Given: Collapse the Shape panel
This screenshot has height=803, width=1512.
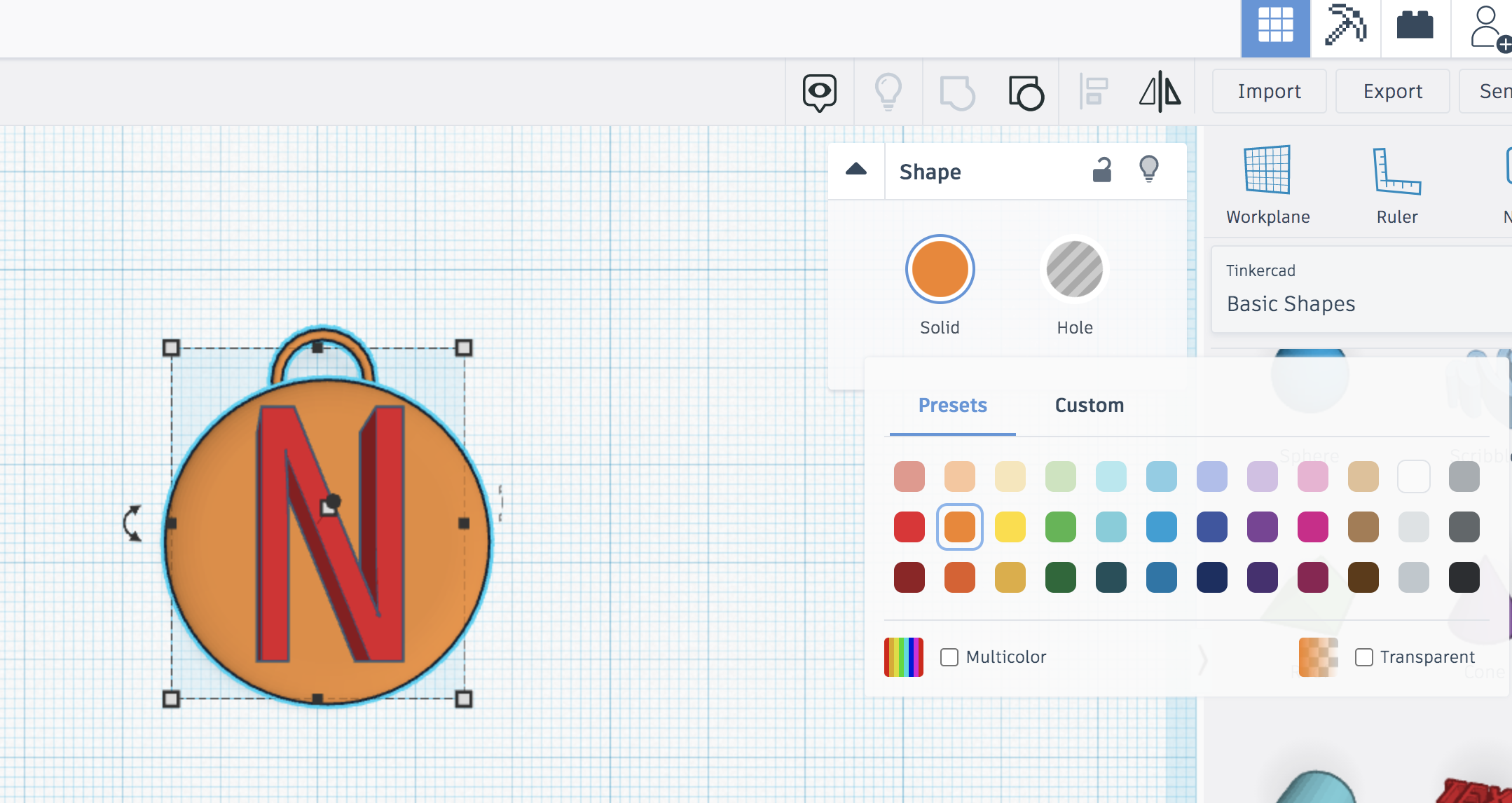Looking at the screenshot, I should click(856, 170).
